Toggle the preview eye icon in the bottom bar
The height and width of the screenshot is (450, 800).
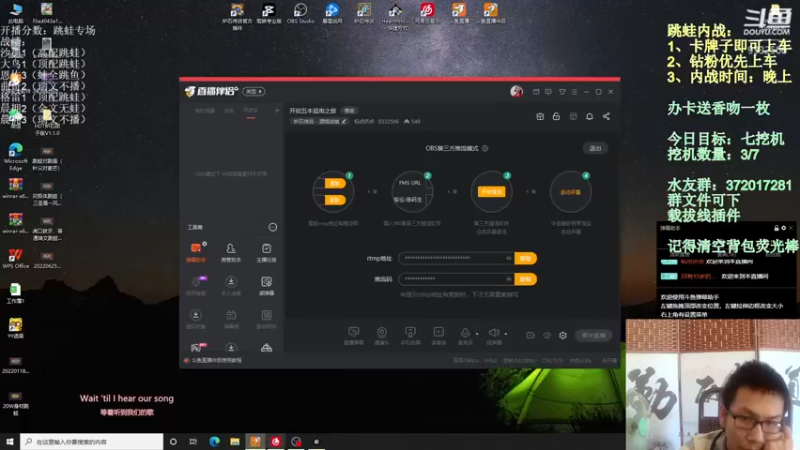(x=547, y=335)
